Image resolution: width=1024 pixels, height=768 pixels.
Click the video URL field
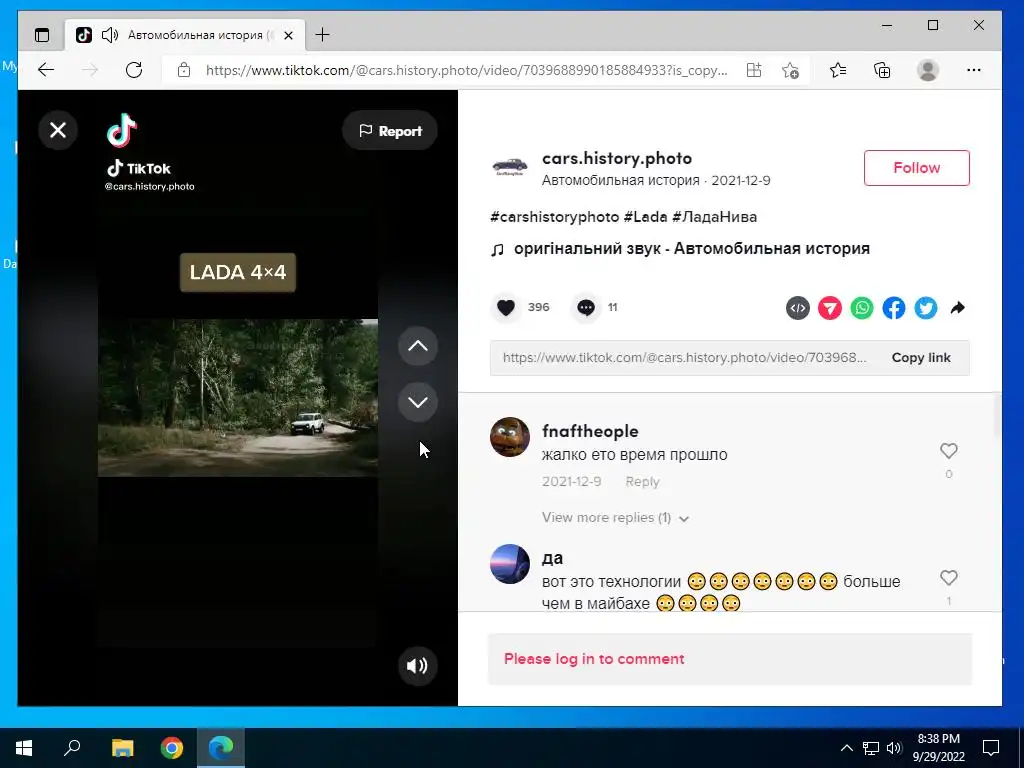click(684, 358)
